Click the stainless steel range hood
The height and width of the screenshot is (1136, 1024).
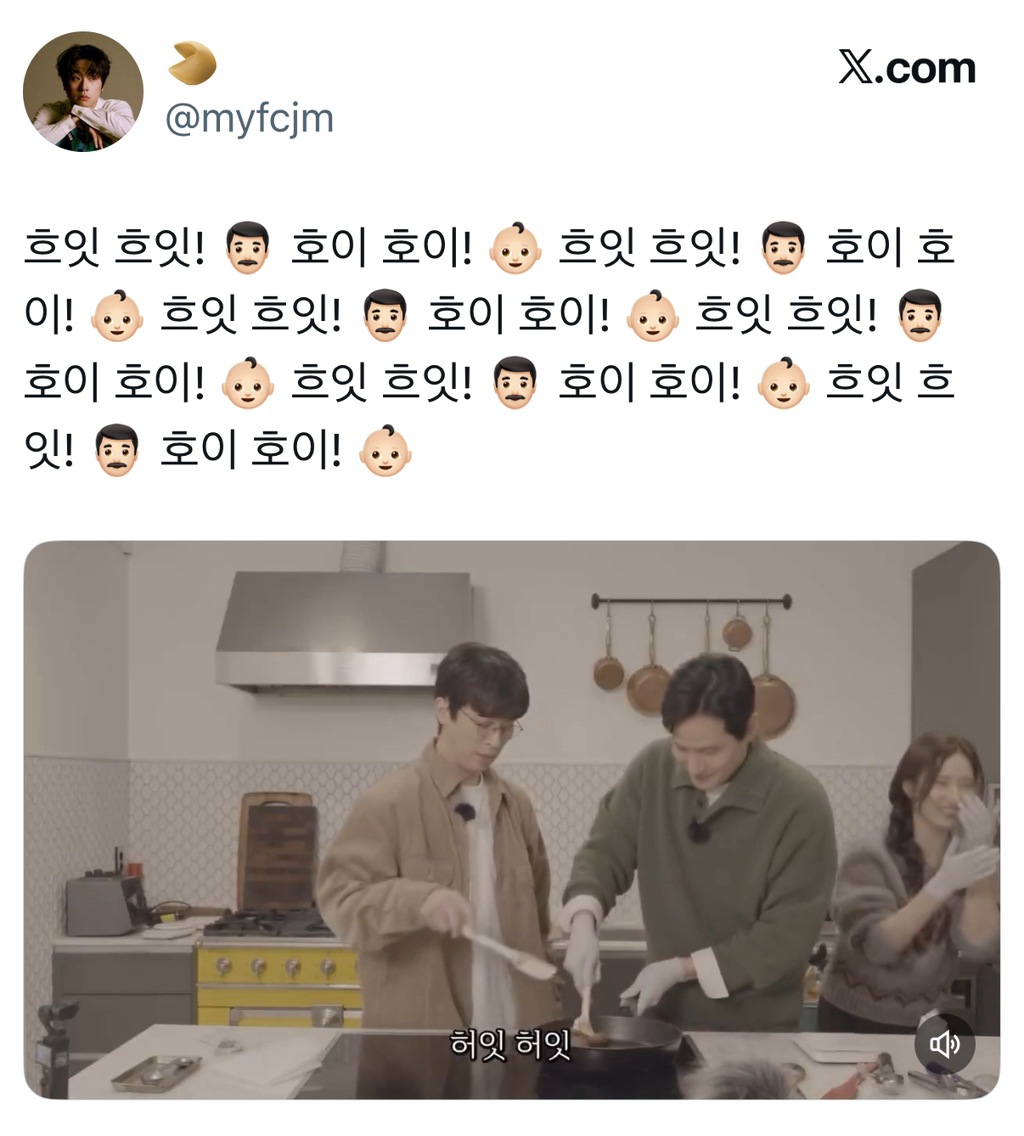(x=344, y=629)
